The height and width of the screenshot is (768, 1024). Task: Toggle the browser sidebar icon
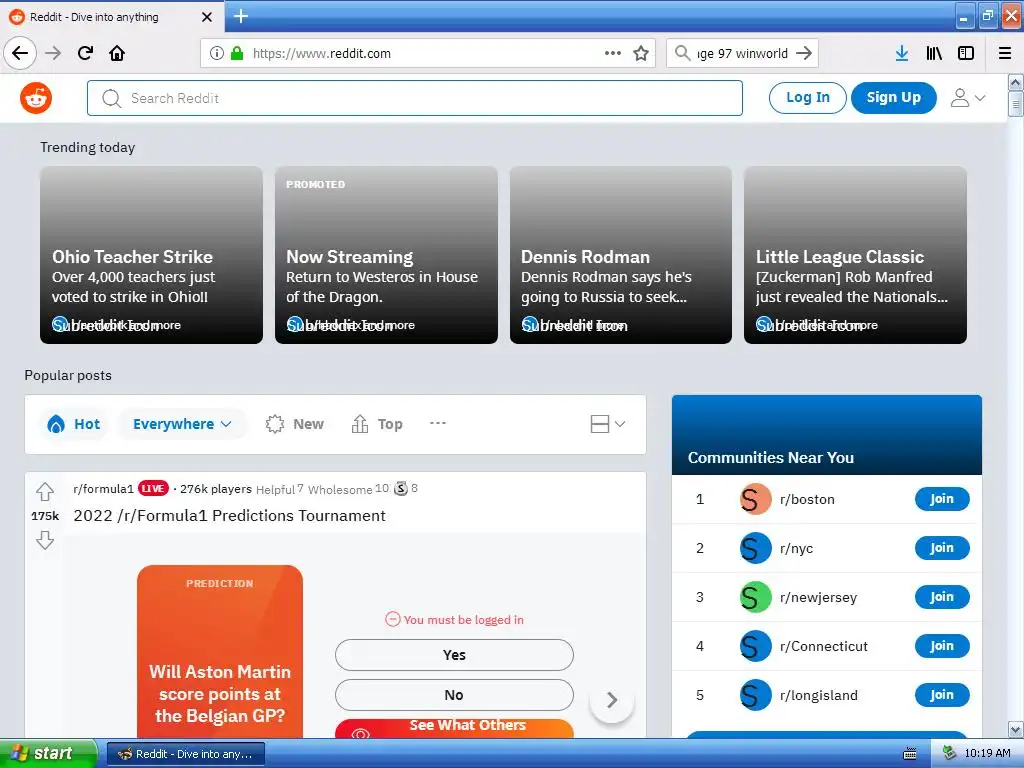[966, 53]
